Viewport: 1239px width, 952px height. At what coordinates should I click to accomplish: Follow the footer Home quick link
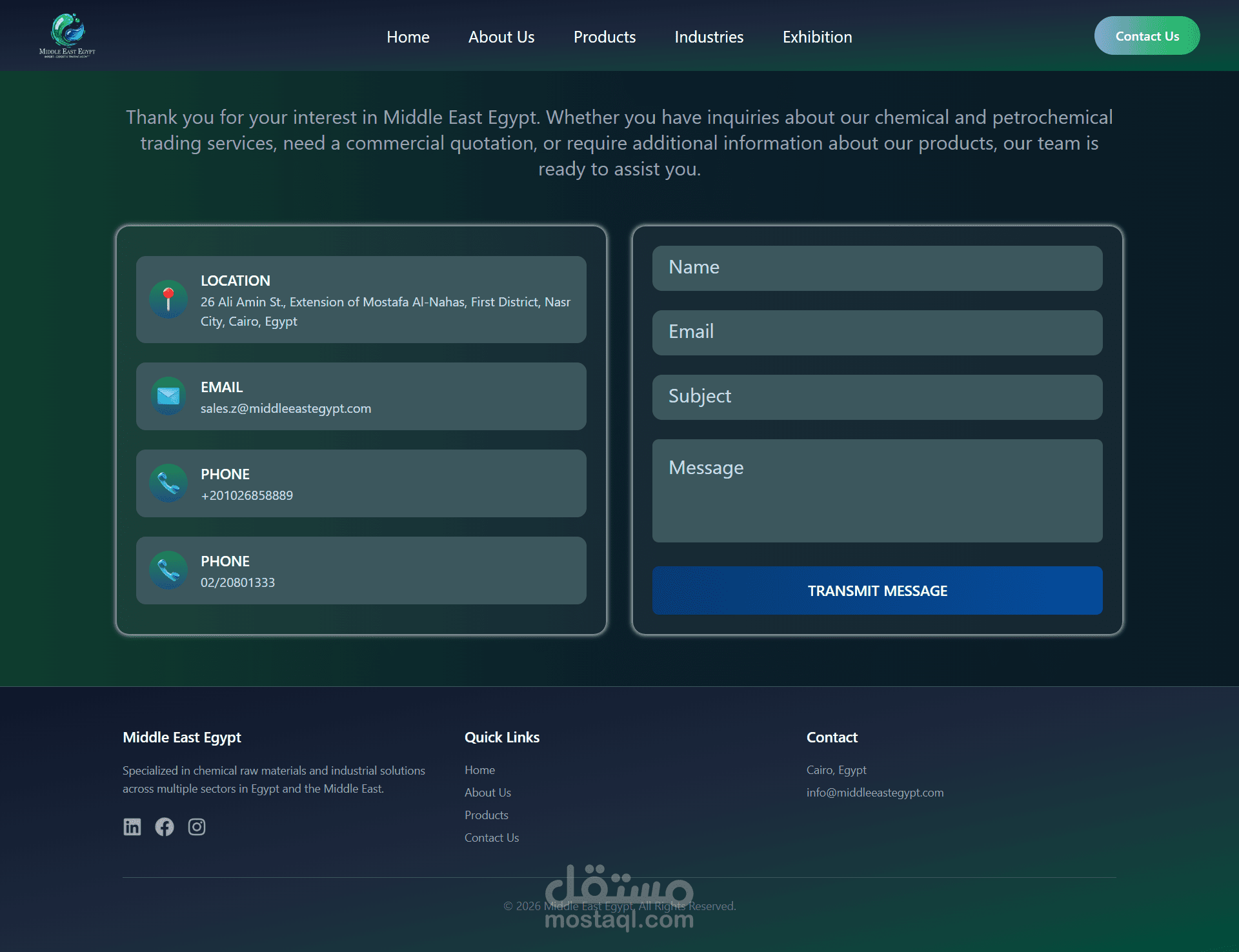click(479, 769)
